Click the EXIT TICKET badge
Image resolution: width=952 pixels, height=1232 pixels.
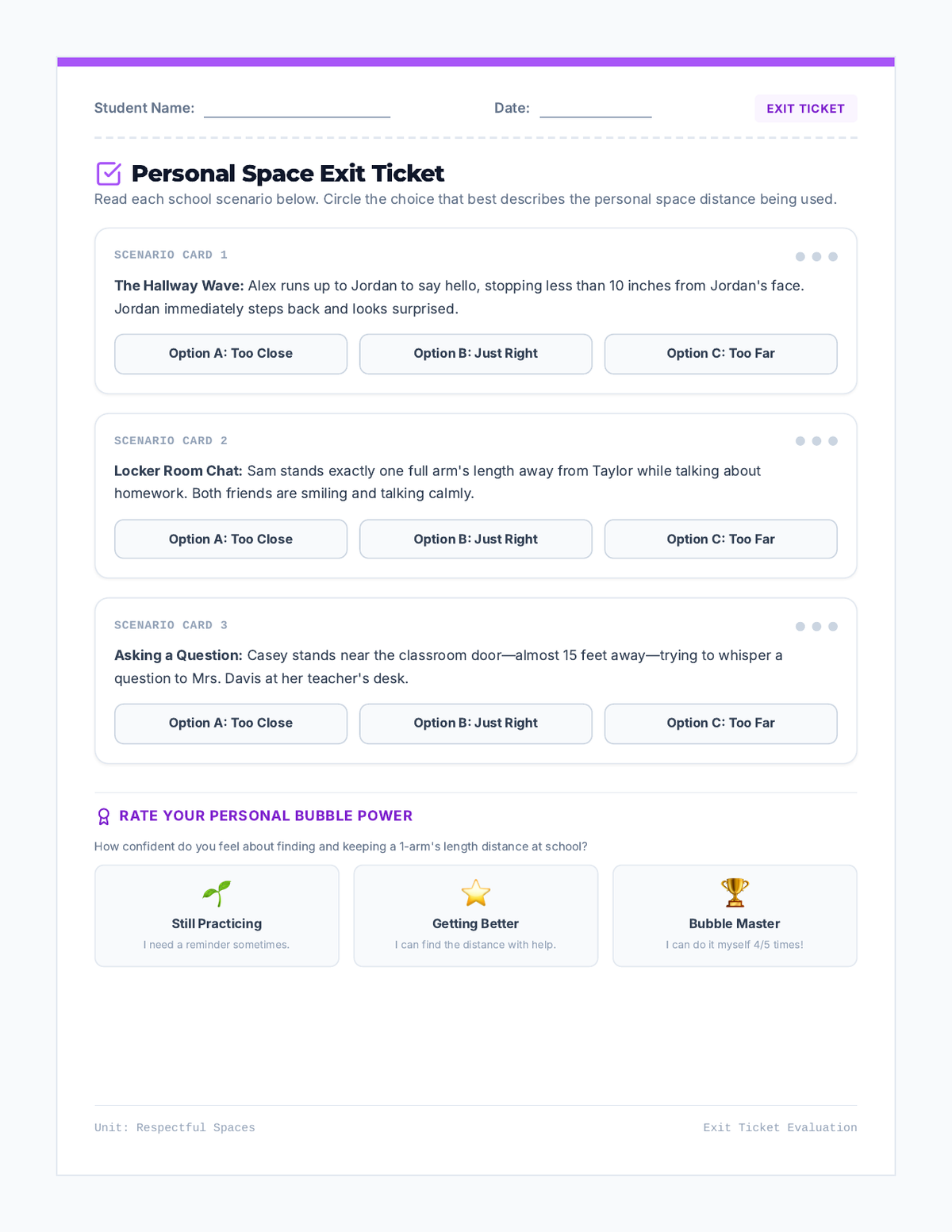pos(806,109)
